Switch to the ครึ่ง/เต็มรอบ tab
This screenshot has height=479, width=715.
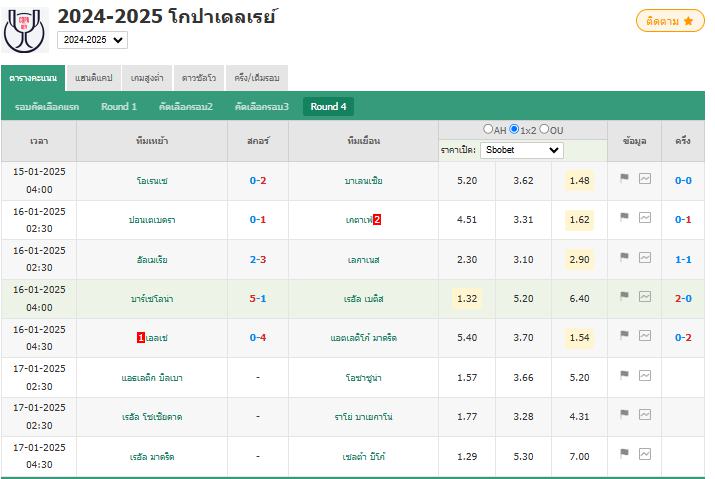click(x=257, y=78)
